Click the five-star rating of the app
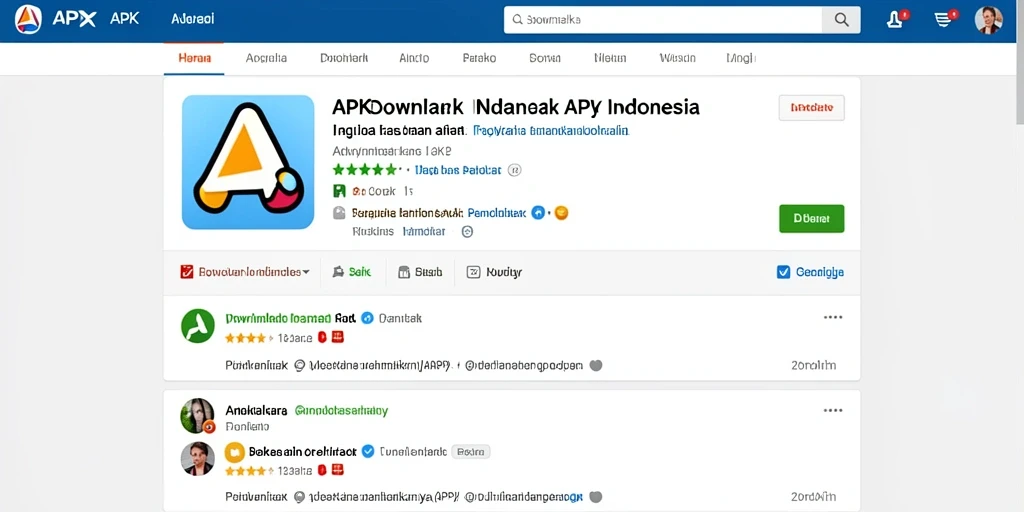Screen dimensions: 1024x512 (x=366, y=170)
